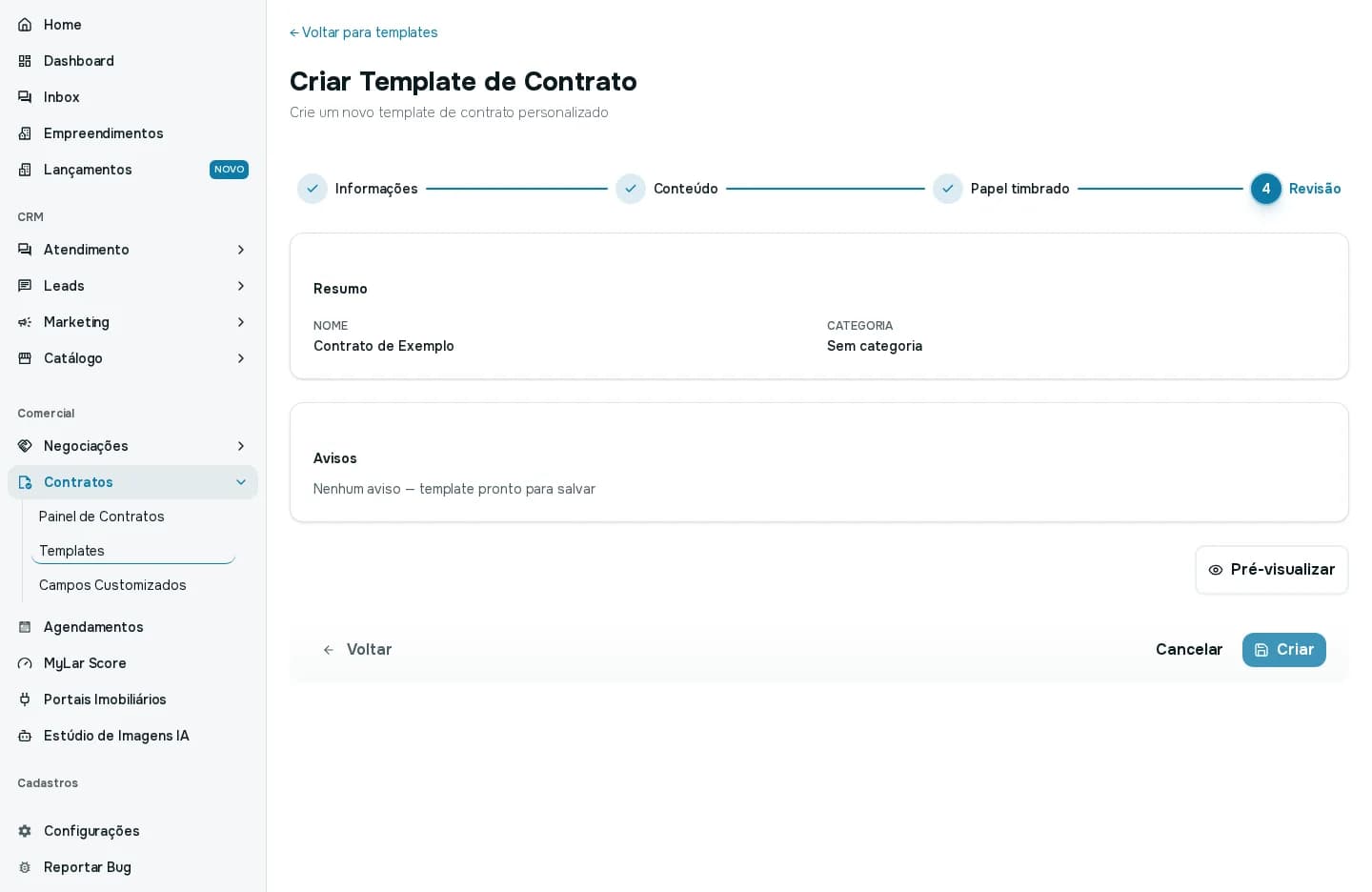This screenshot has width=1372, height=892.
Task: Go to the Informações step
Action: [357, 189]
